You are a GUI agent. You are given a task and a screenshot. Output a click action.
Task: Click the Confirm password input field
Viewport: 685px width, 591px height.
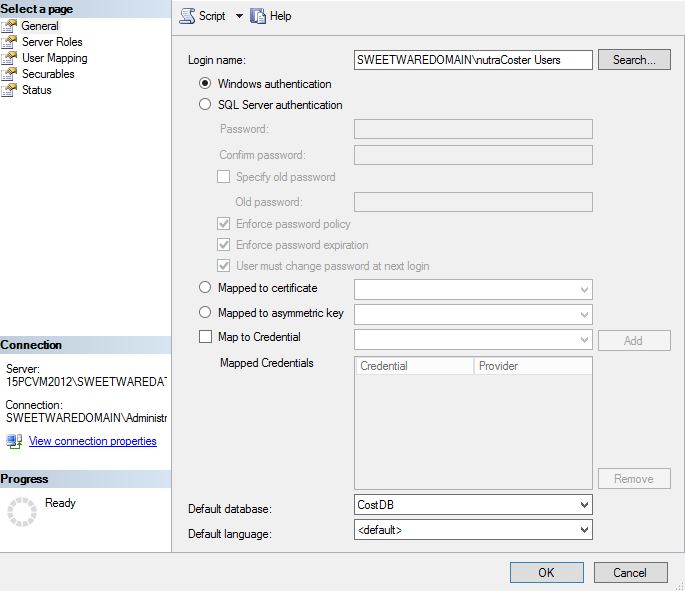(473, 155)
